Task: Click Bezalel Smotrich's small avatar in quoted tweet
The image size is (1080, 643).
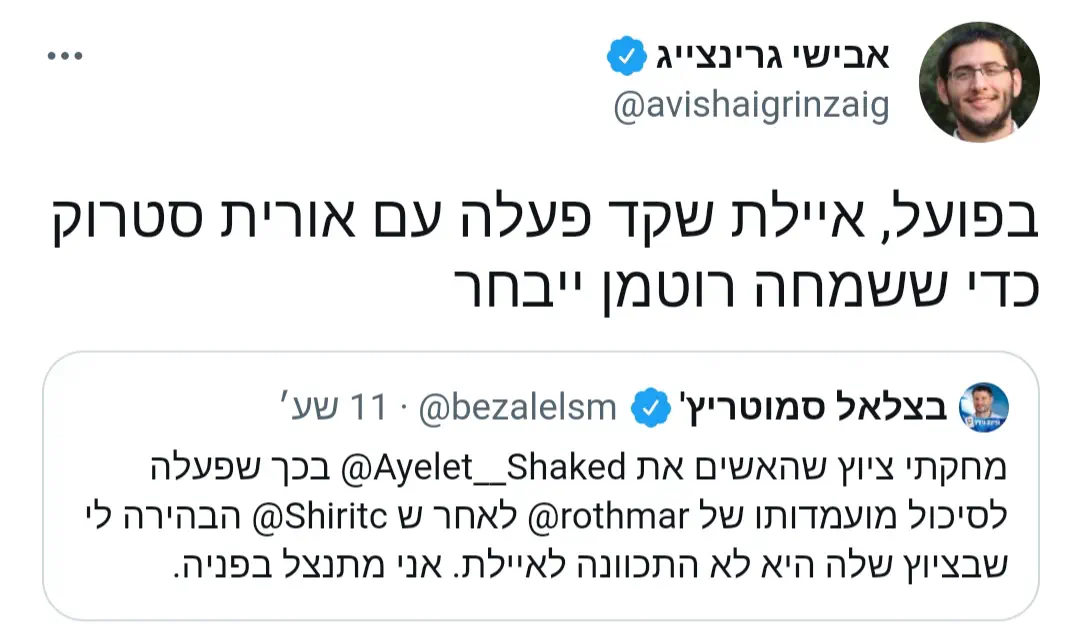Action: [x=984, y=407]
